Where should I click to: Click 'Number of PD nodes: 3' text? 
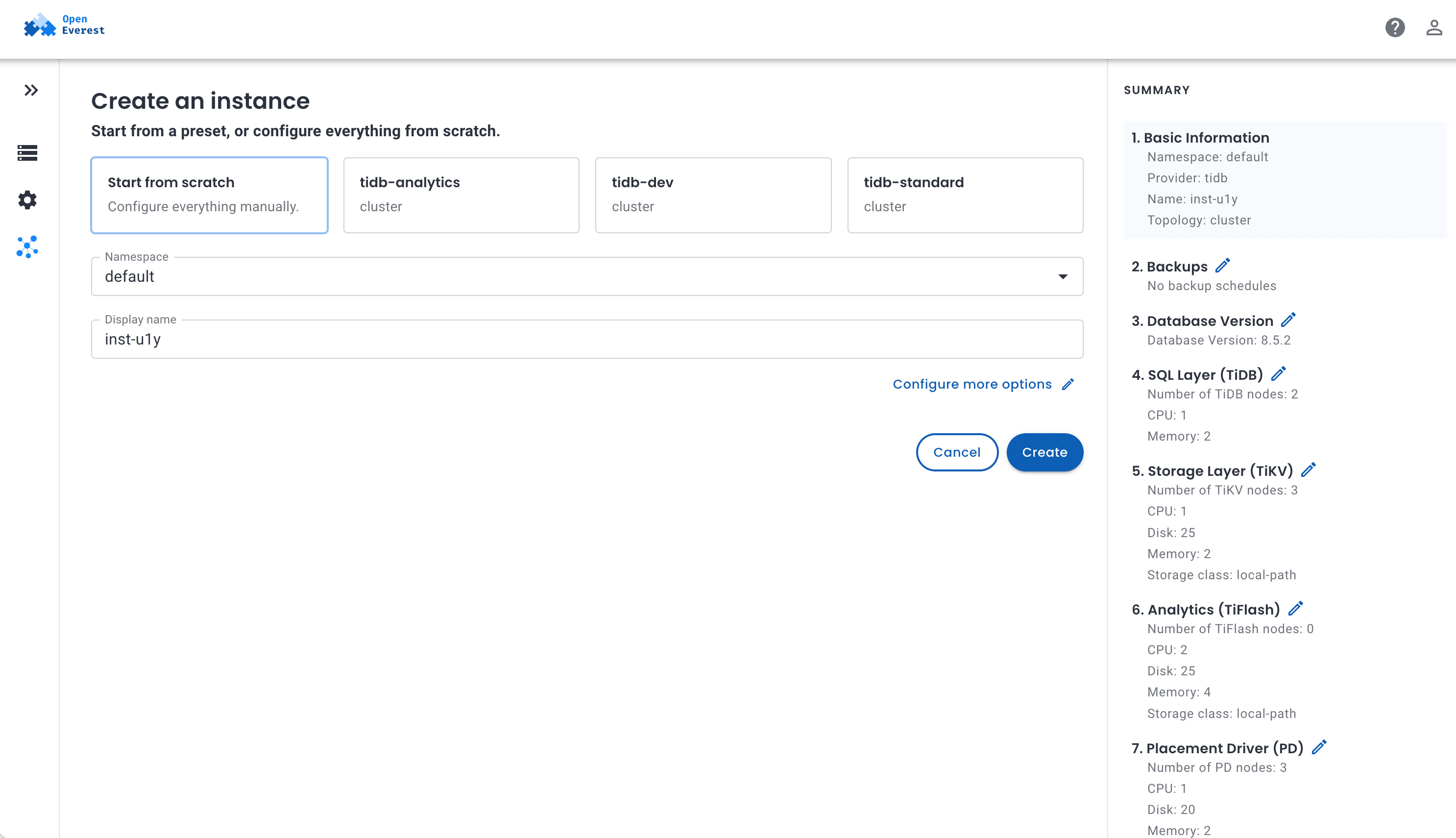coord(1217,768)
